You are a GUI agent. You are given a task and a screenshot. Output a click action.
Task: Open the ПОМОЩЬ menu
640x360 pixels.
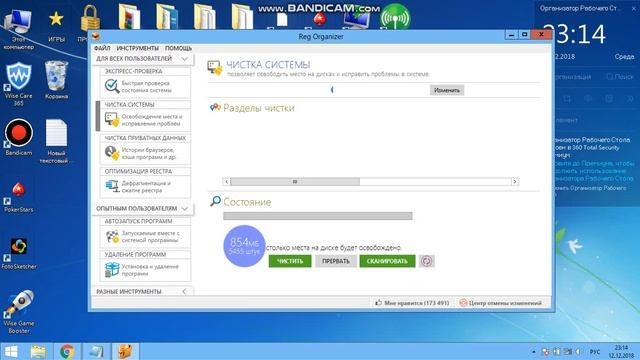tap(178, 48)
